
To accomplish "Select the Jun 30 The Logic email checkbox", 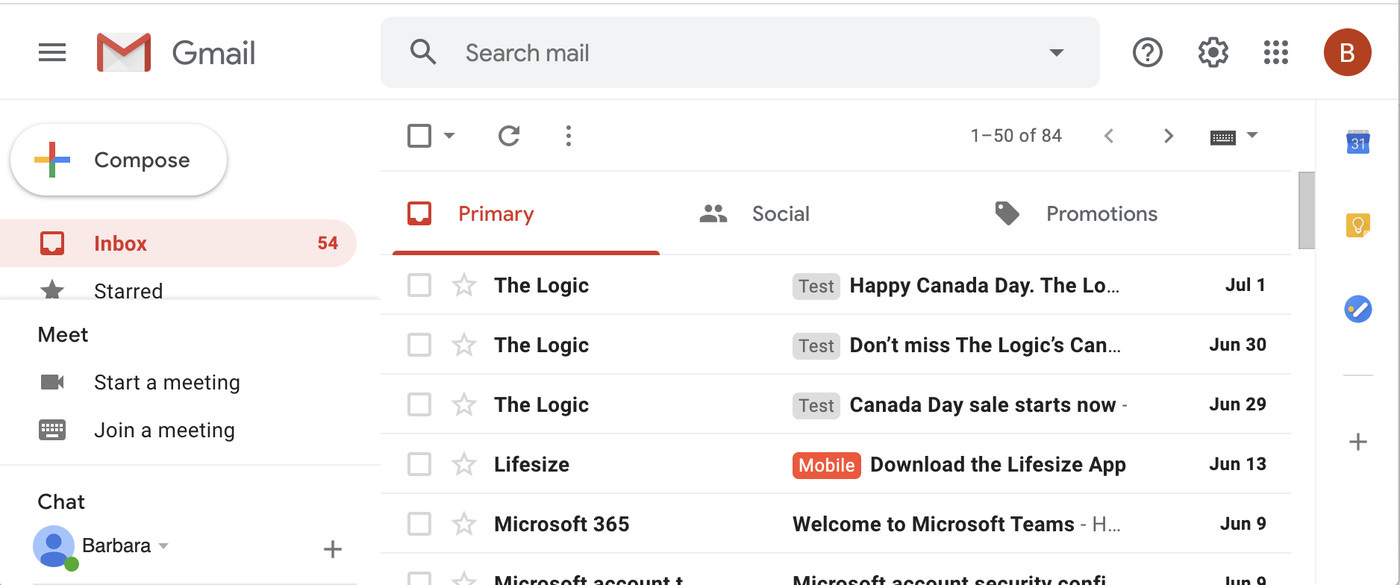I will tap(420, 345).
